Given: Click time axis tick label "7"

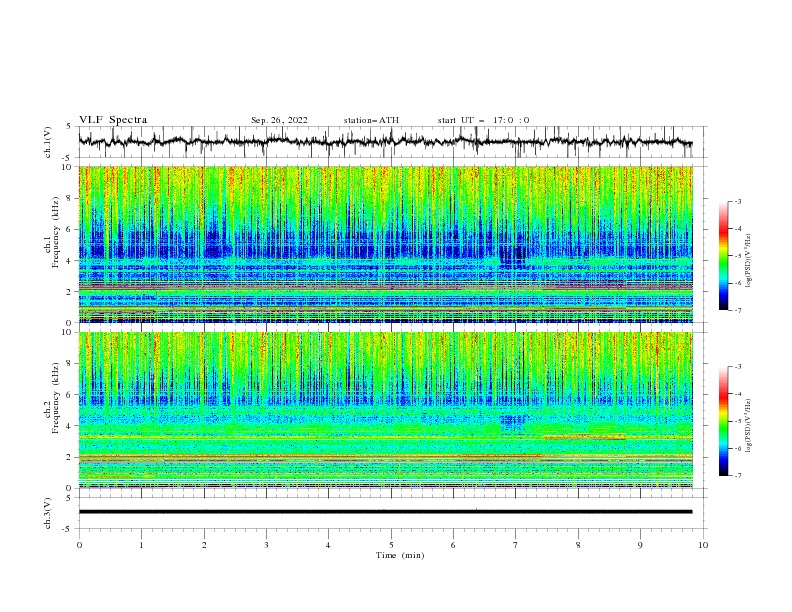Looking at the screenshot, I should 516,545.
